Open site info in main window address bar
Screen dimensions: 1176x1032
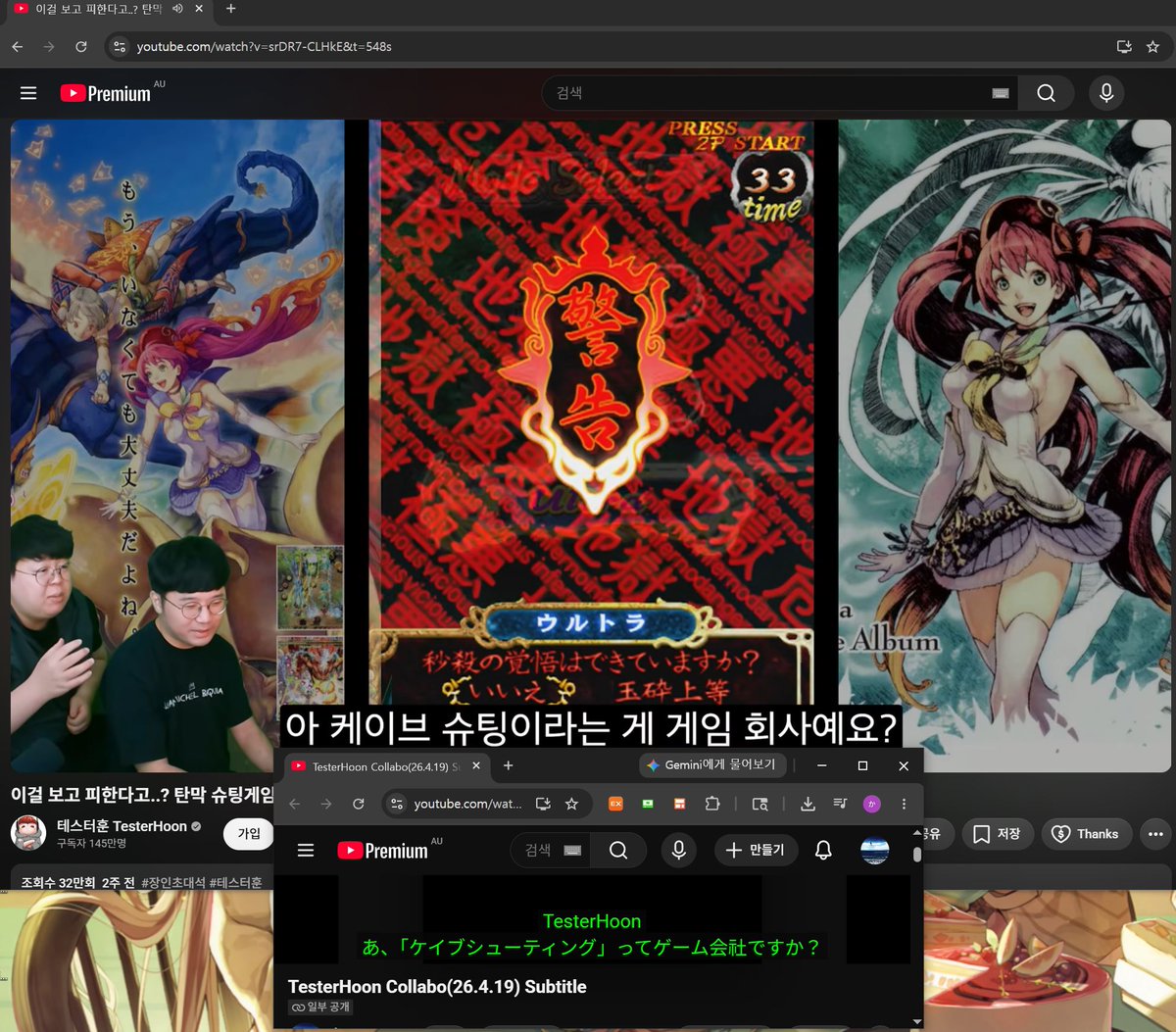[120, 46]
